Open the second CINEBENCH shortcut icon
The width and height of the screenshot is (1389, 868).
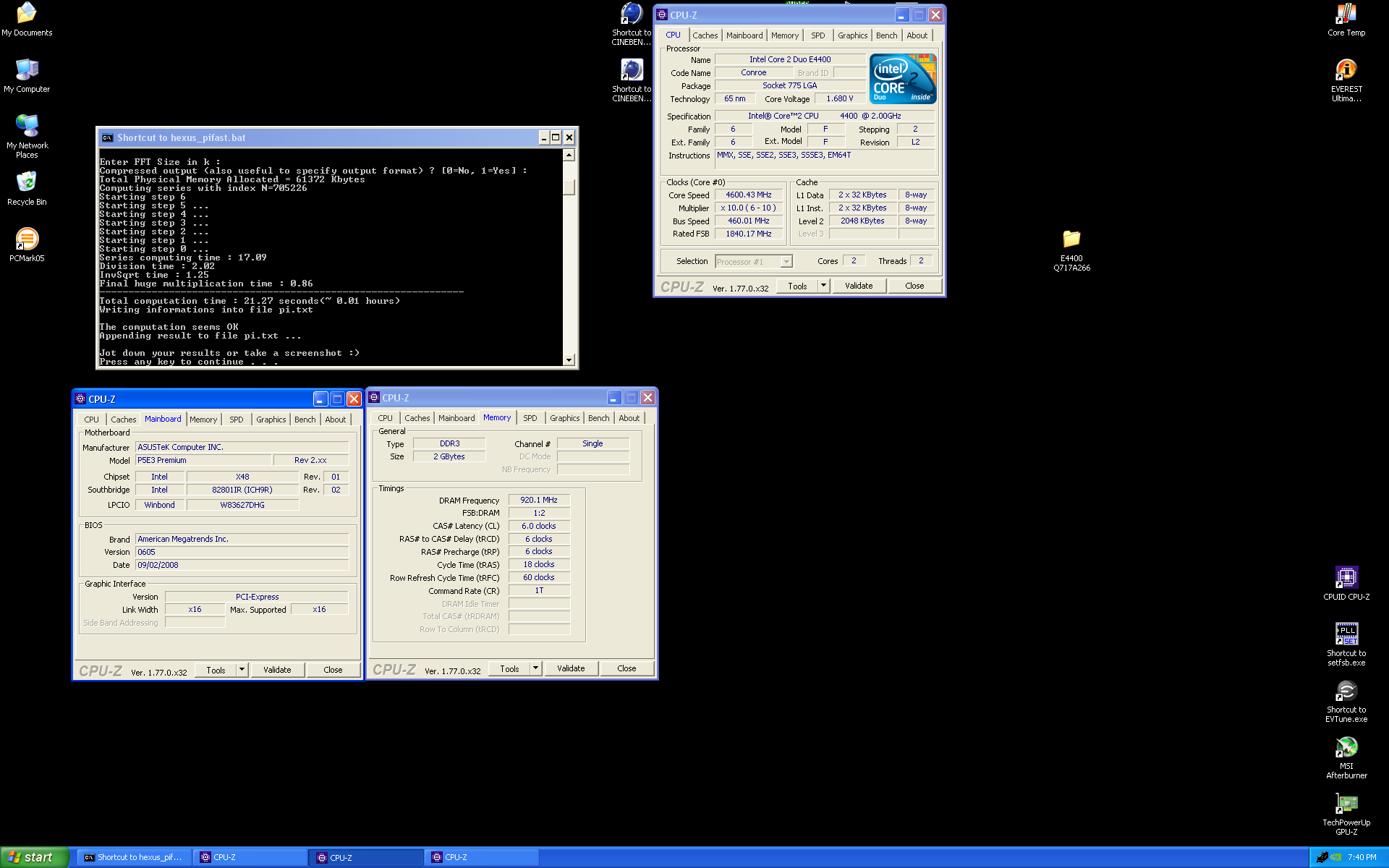tap(632, 80)
